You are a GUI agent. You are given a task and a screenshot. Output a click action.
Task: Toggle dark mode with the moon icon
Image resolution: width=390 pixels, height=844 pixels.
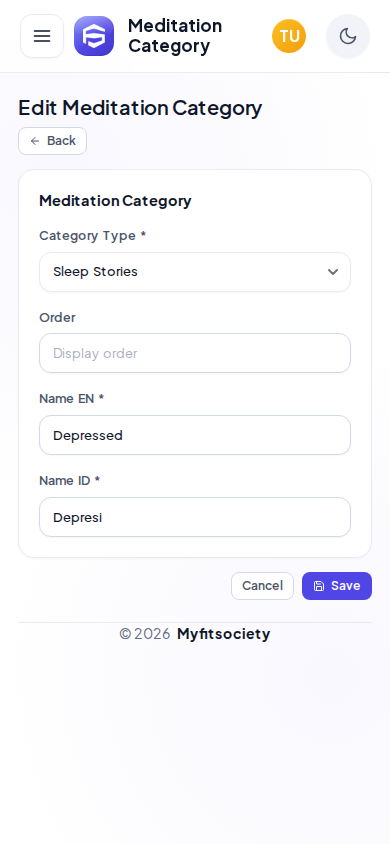click(x=348, y=36)
